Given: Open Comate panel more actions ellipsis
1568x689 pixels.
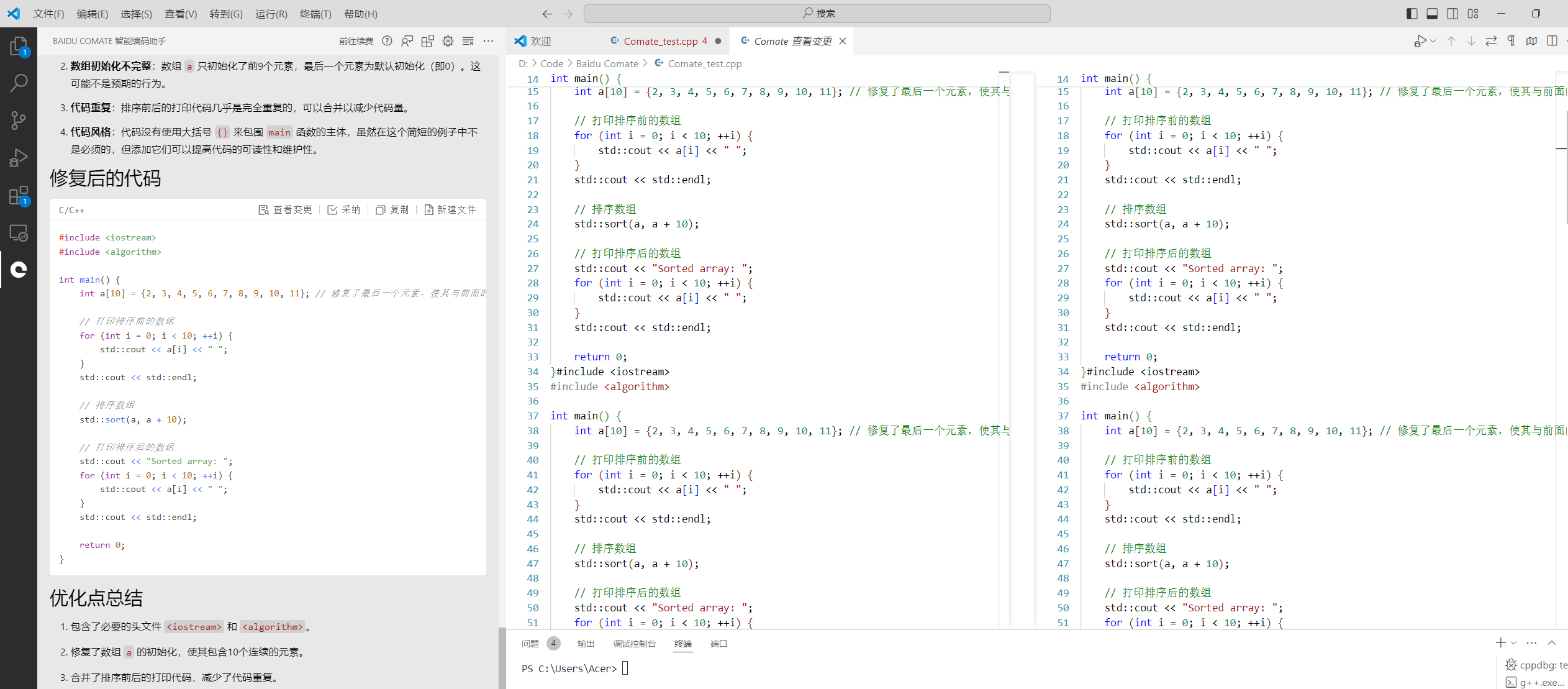Looking at the screenshot, I should click(x=489, y=41).
